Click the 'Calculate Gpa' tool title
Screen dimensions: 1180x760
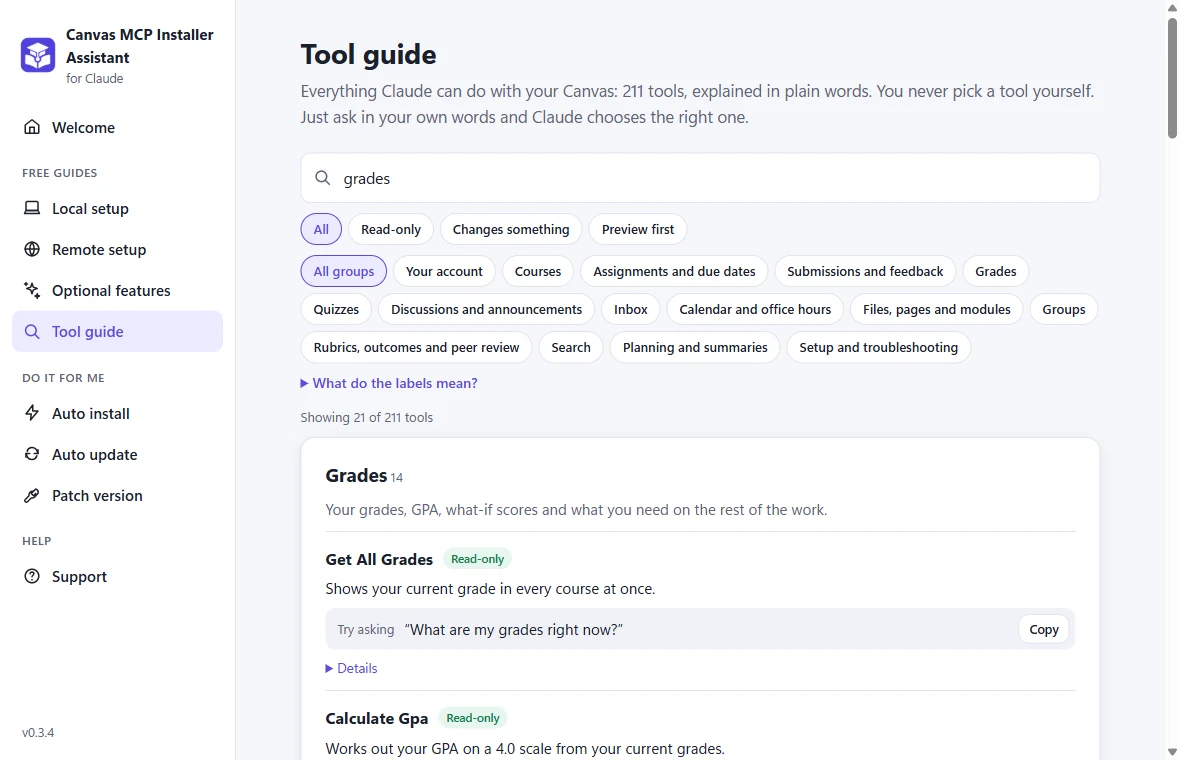pos(376,719)
